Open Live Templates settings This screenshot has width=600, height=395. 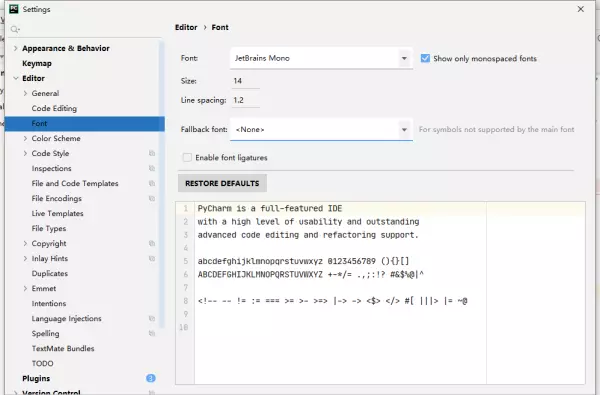coord(57,213)
